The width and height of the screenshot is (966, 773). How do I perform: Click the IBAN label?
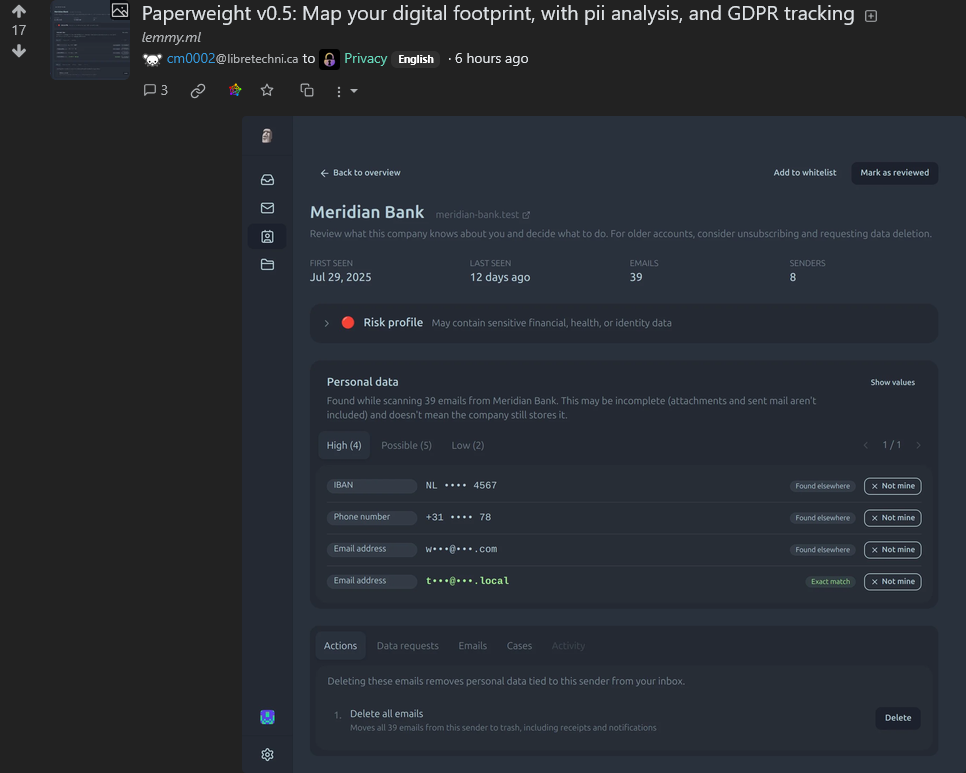tap(371, 485)
